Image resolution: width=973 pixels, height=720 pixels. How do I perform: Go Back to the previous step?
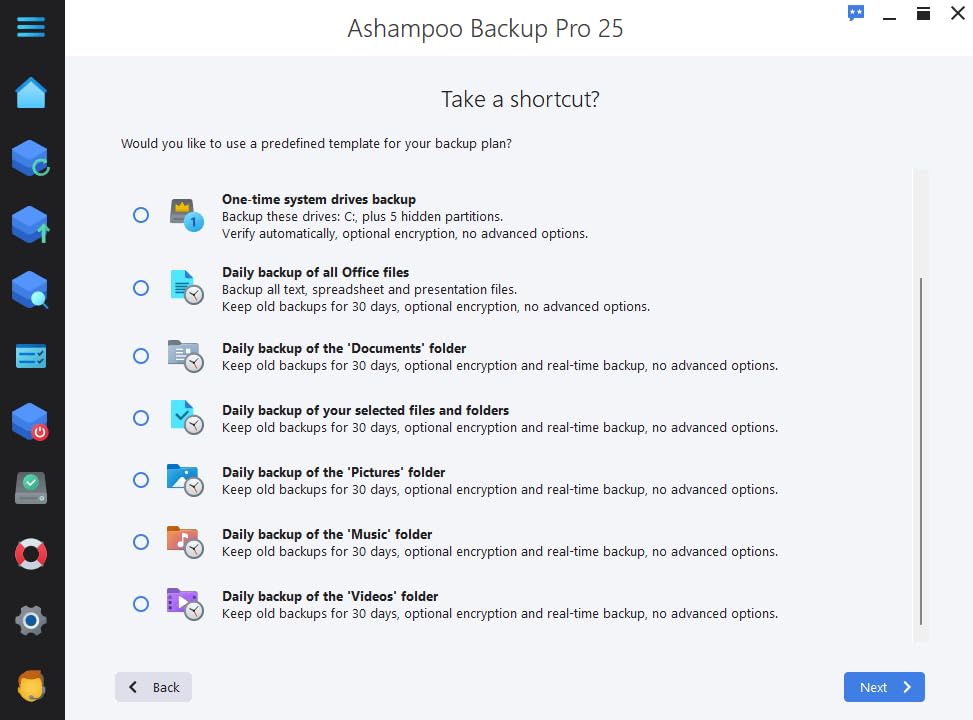(x=153, y=687)
